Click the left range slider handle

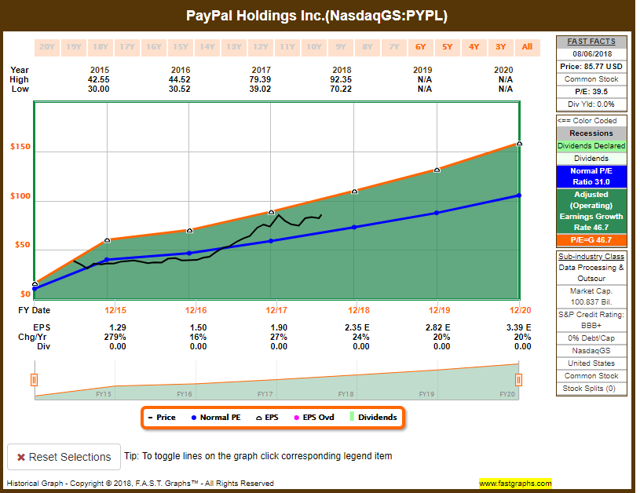(x=34, y=380)
